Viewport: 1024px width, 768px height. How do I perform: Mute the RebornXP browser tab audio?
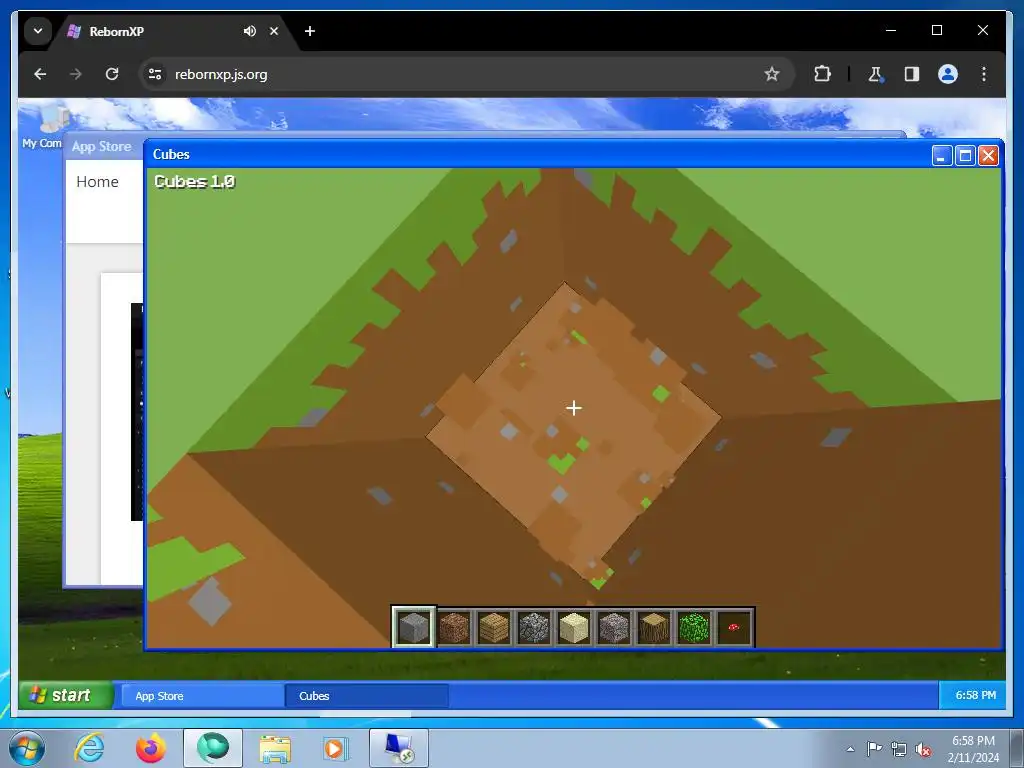[249, 31]
